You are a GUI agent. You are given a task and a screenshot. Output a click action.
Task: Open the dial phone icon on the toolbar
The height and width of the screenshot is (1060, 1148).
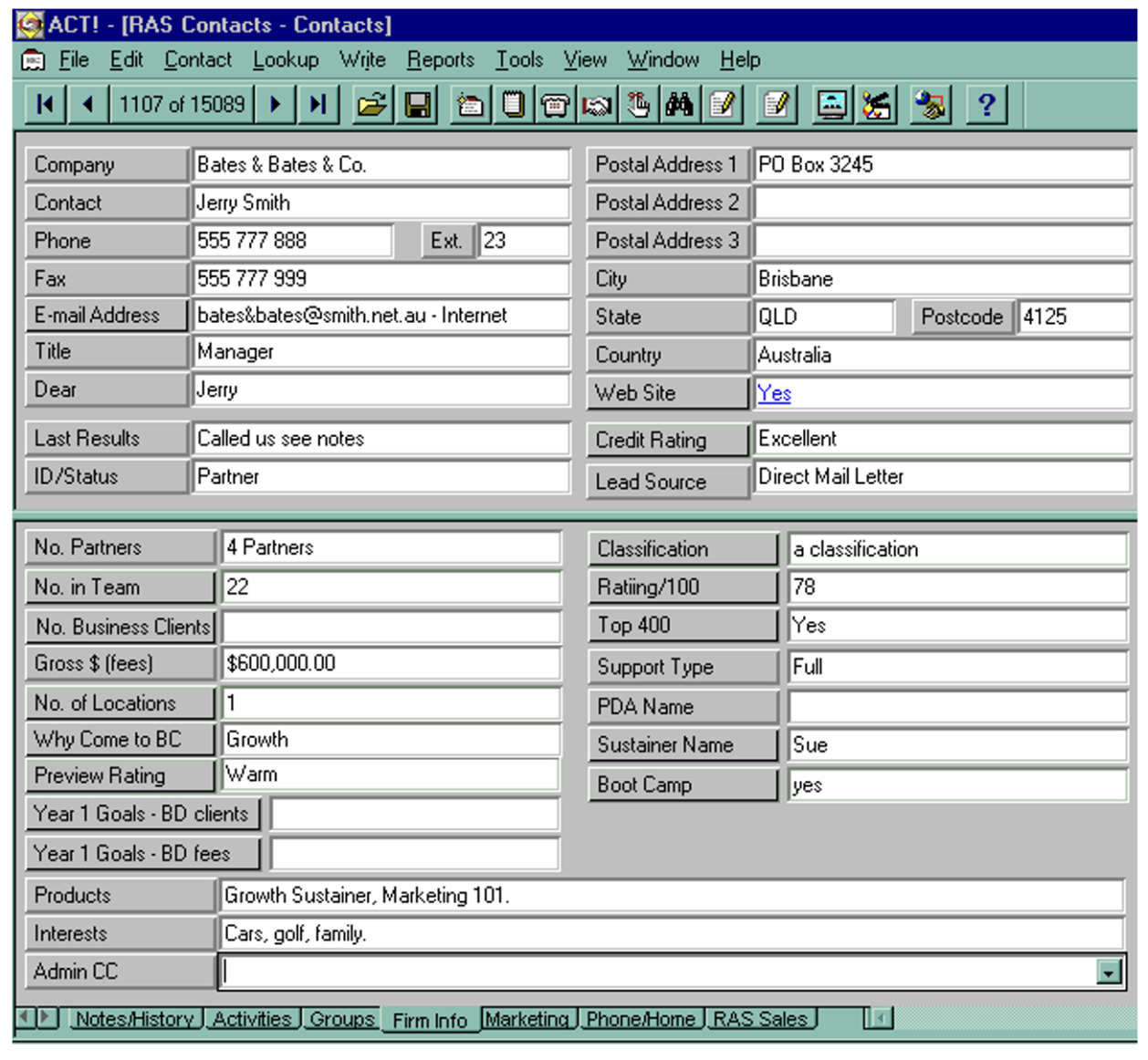coord(557,105)
